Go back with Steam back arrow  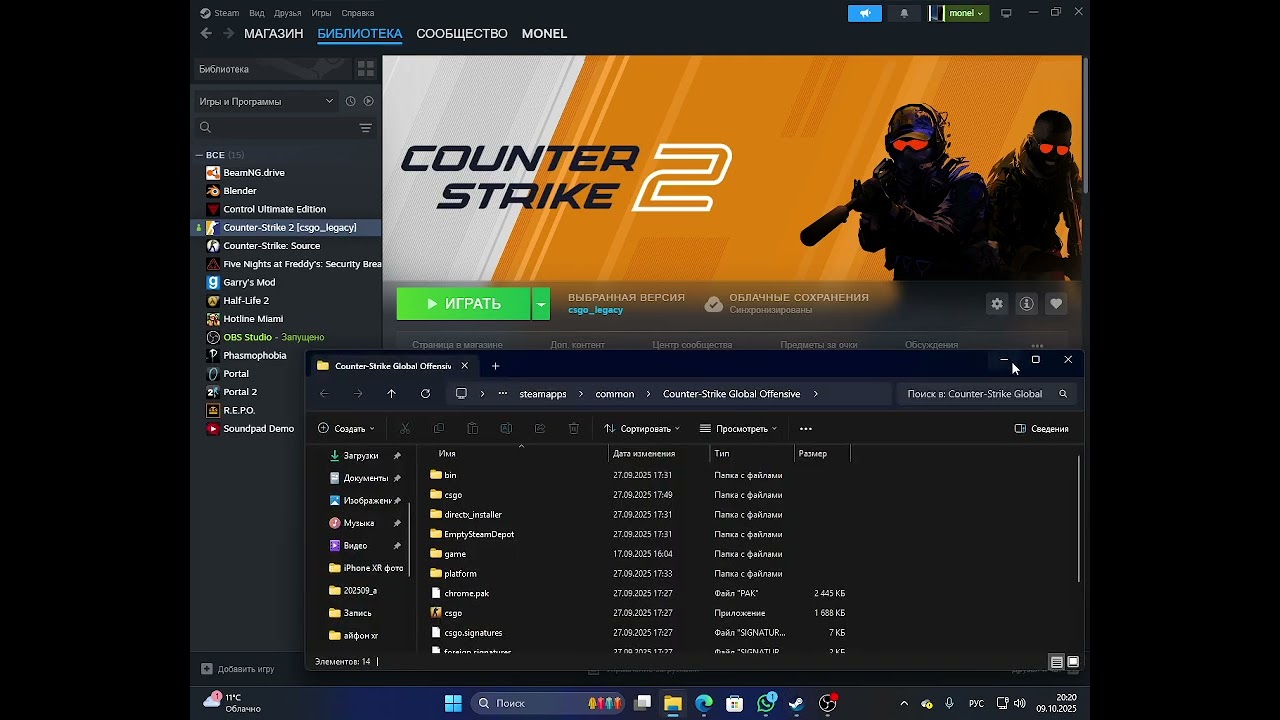point(206,33)
